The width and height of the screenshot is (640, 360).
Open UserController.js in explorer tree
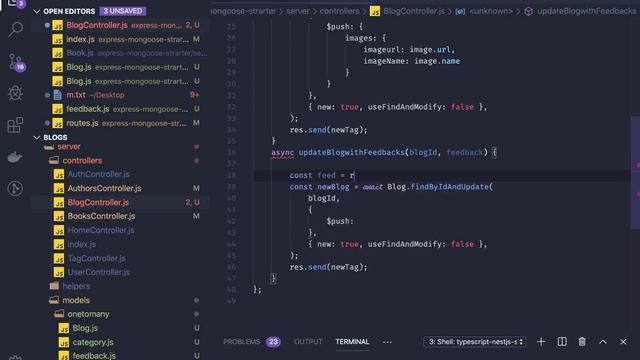[x=98, y=272]
